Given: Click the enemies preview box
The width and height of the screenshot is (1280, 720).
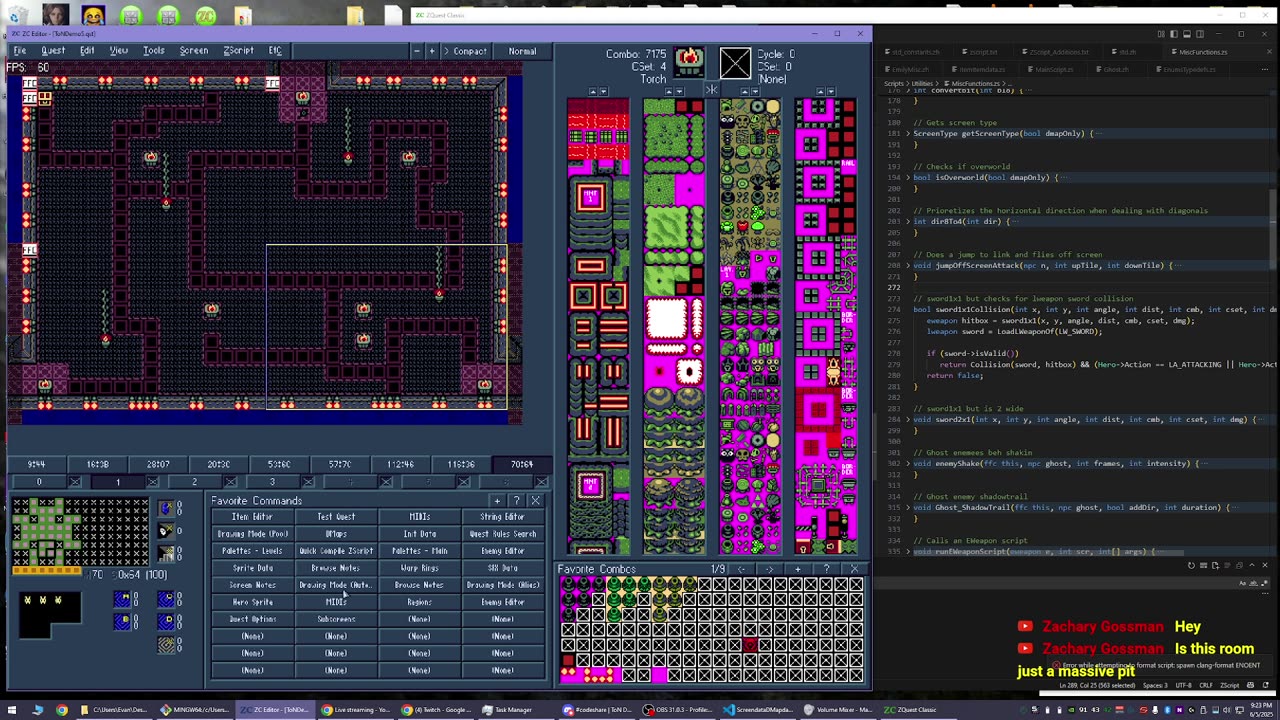Looking at the screenshot, I should [x=50, y=615].
